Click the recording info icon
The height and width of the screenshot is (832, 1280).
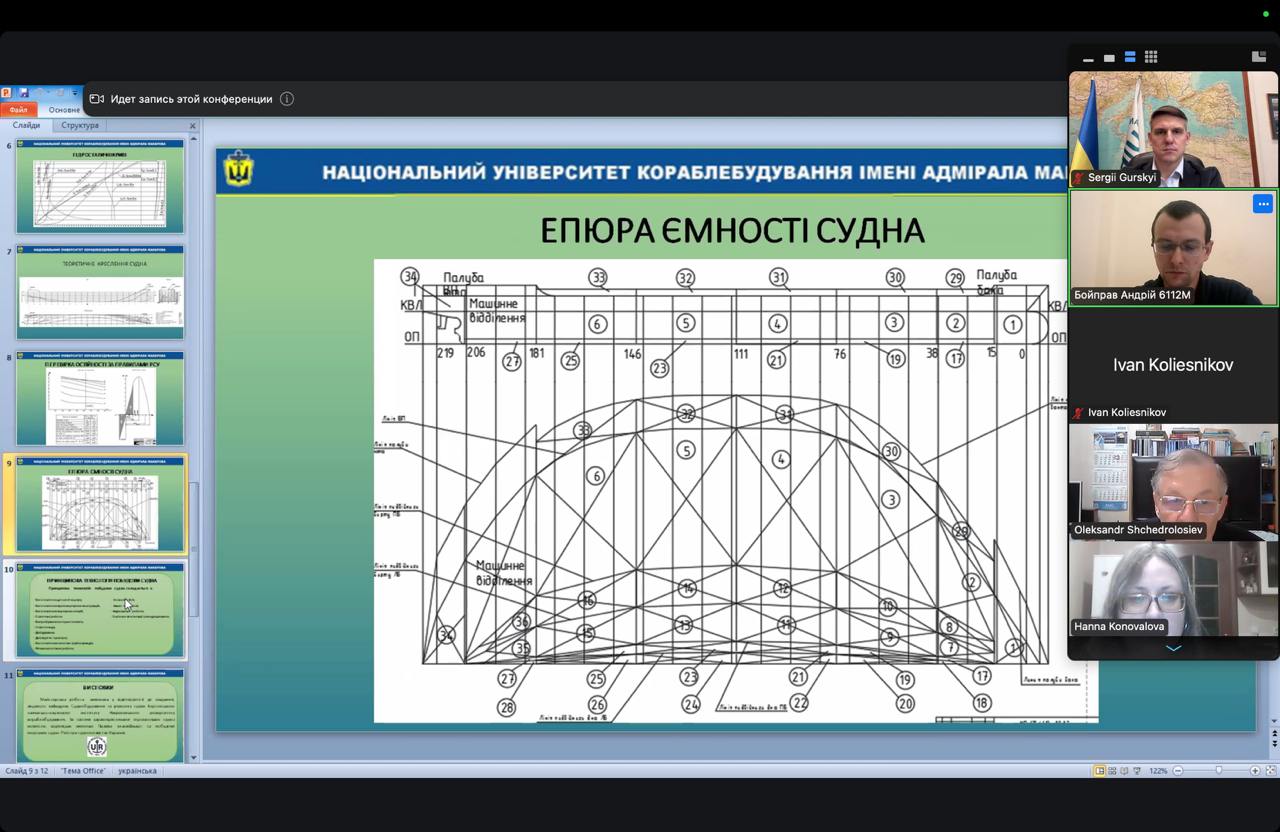click(287, 99)
